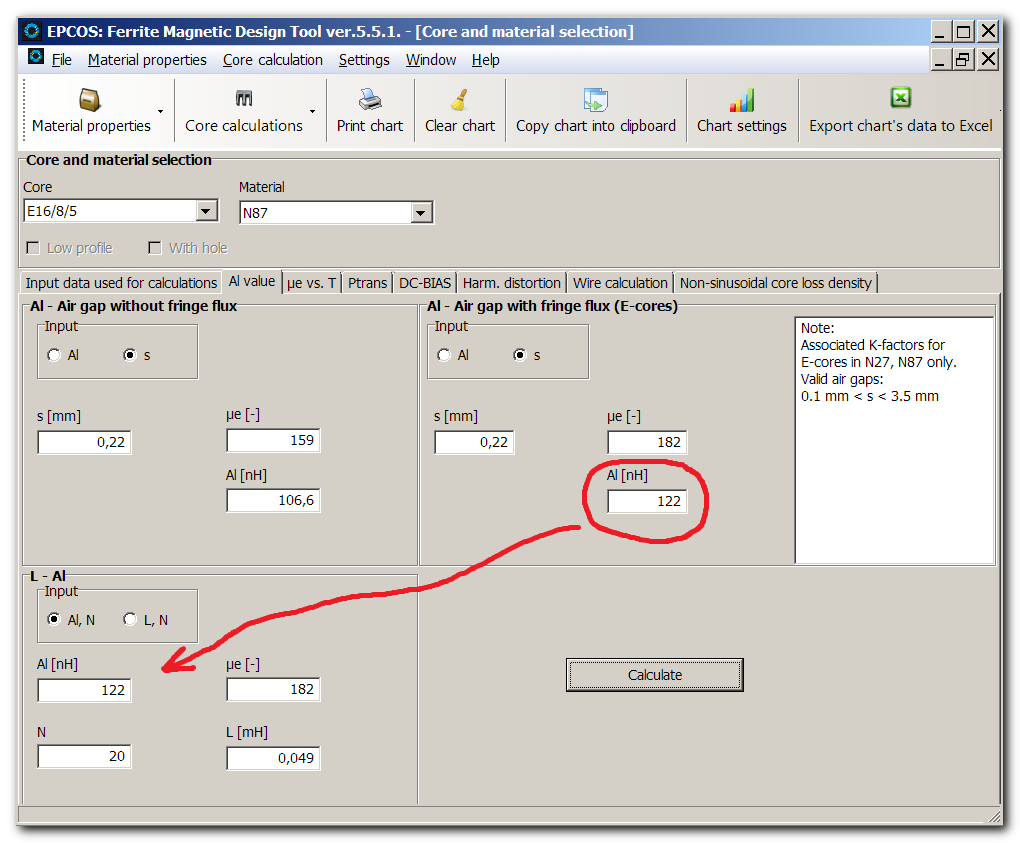Open the Material combo box arrow

coord(422,213)
